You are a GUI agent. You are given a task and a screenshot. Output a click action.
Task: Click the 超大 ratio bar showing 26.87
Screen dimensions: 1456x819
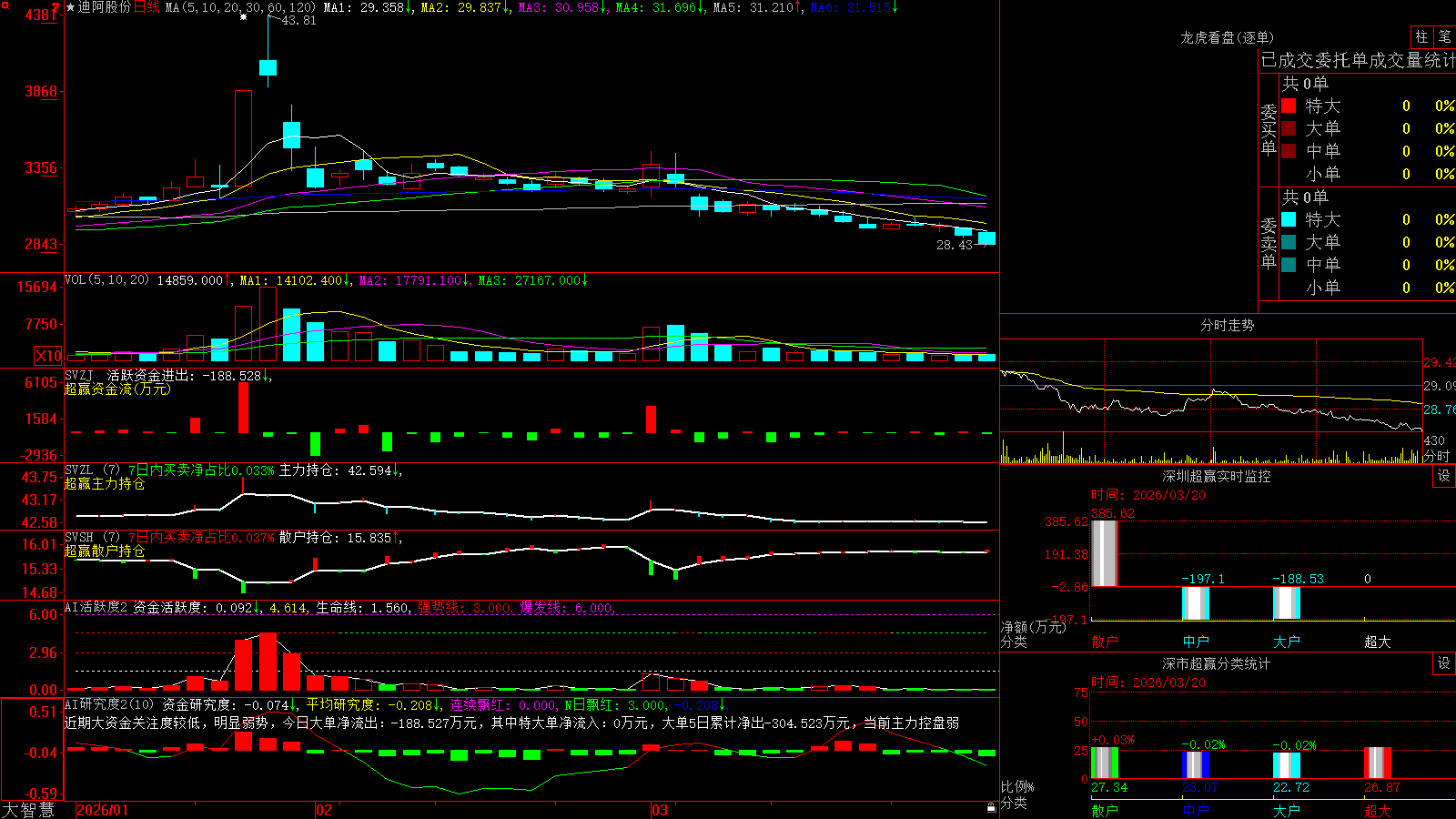[1377, 763]
